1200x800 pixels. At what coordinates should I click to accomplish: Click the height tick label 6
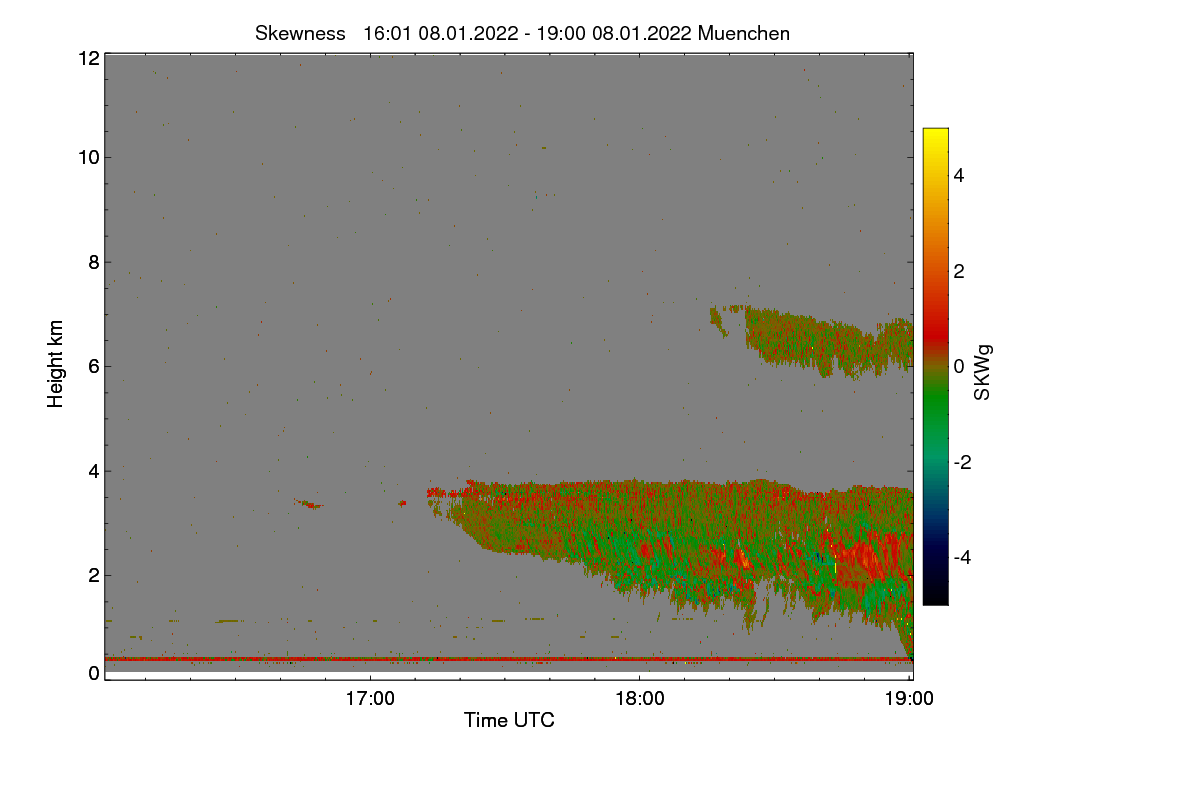pyautogui.click(x=94, y=366)
